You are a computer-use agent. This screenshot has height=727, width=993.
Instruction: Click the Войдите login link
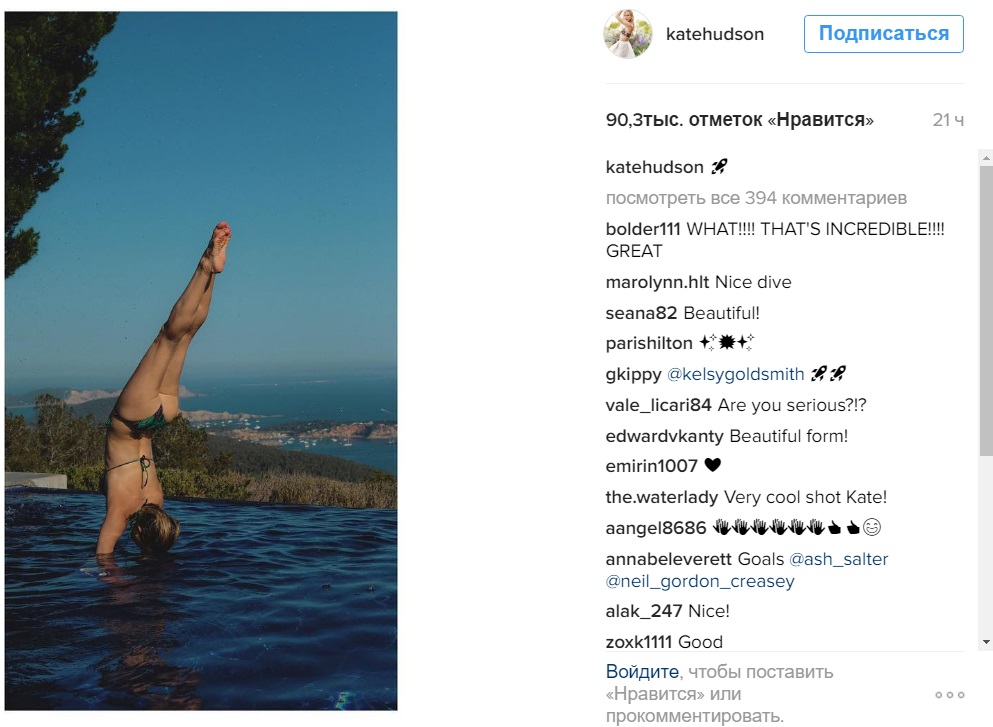tap(642, 672)
